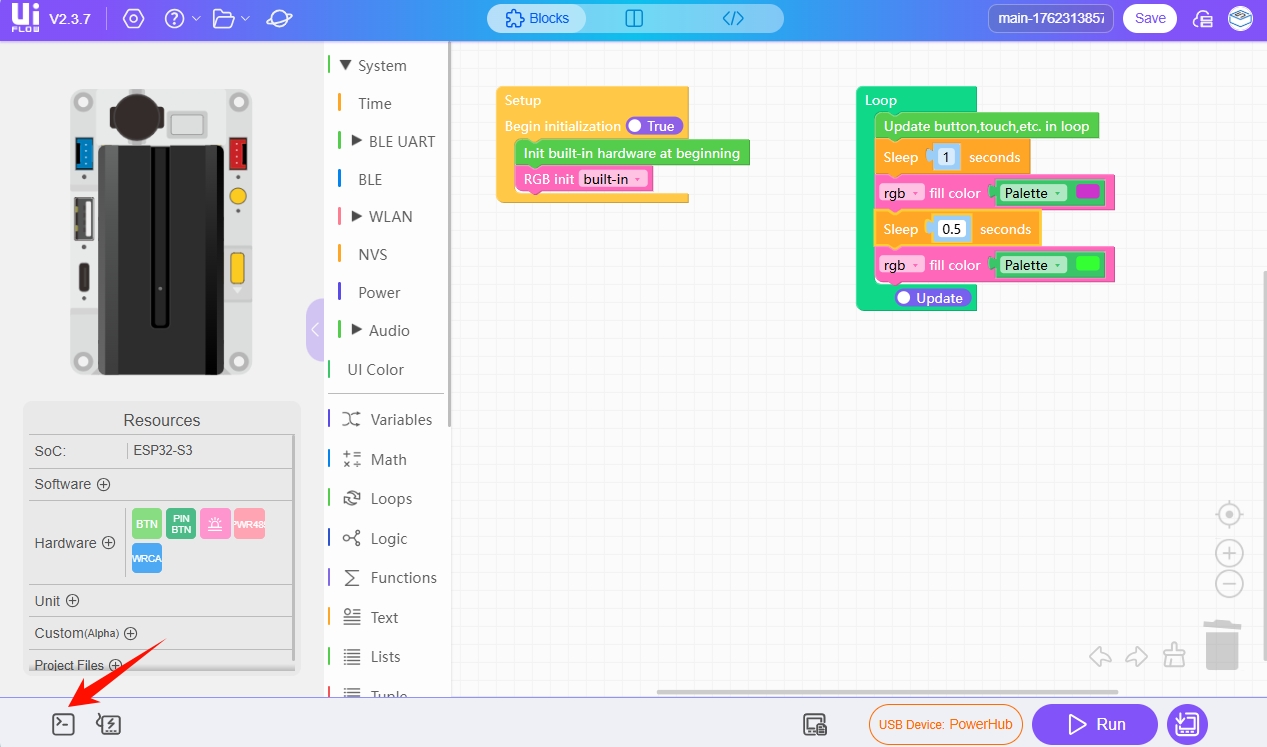This screenshot has height=747, width=1267.
Task: Clean up workspace with broom icon
Action: pos(1175,656)
